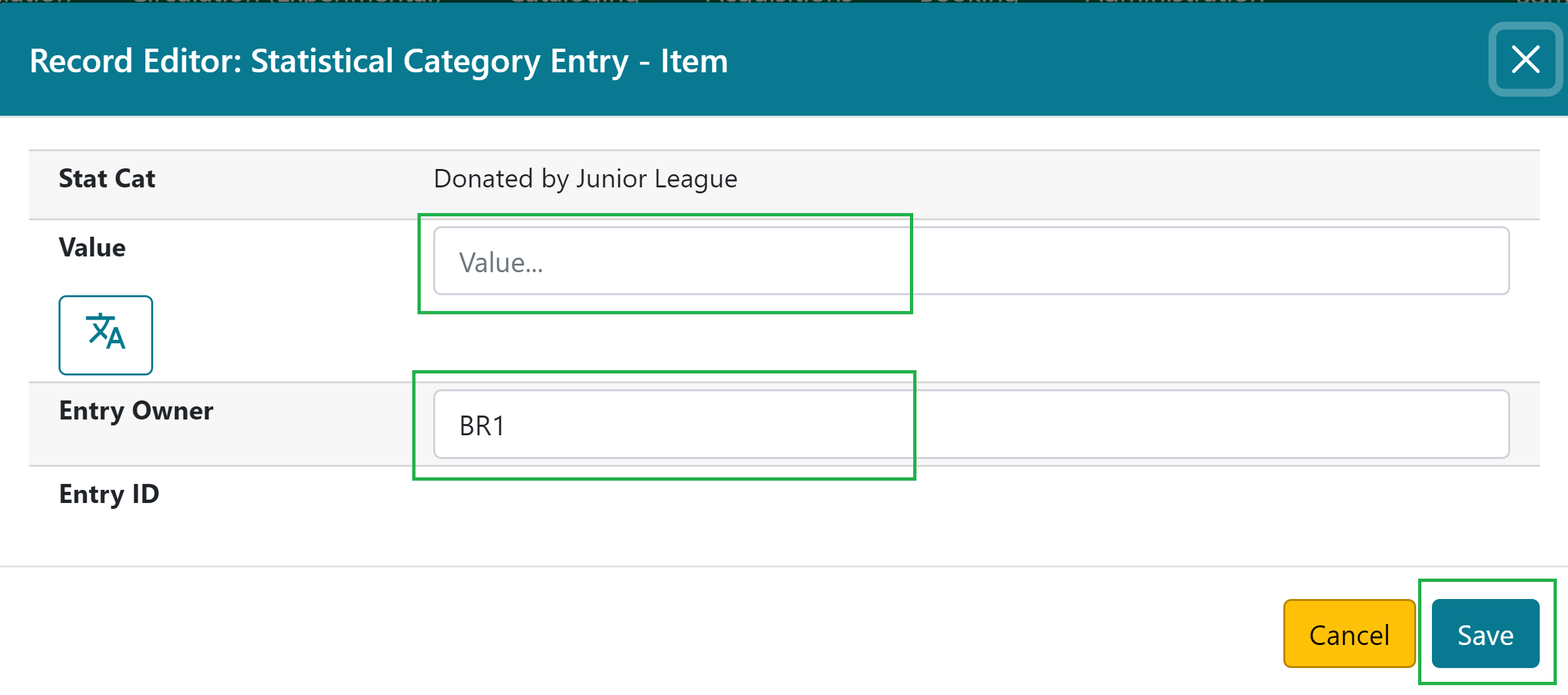The width and height of the screenshot is (1568, 695).
Task: Open the Booking menu at top edge
Action: 968,2
